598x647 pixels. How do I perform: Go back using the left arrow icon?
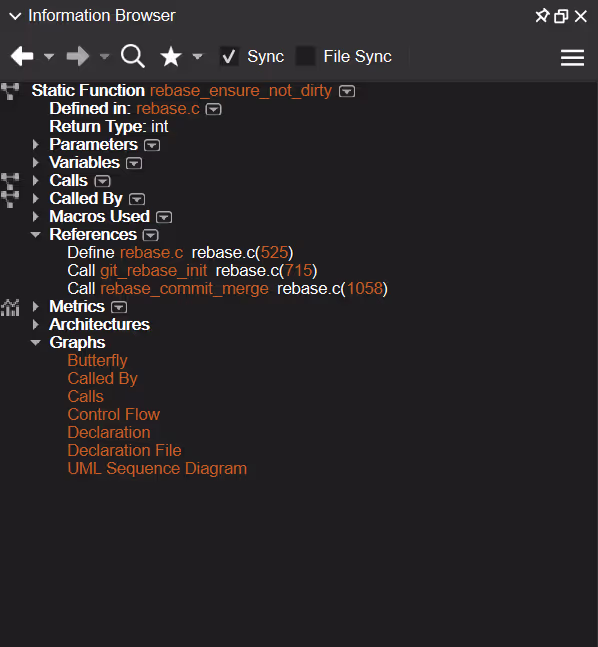pos(22,56)
